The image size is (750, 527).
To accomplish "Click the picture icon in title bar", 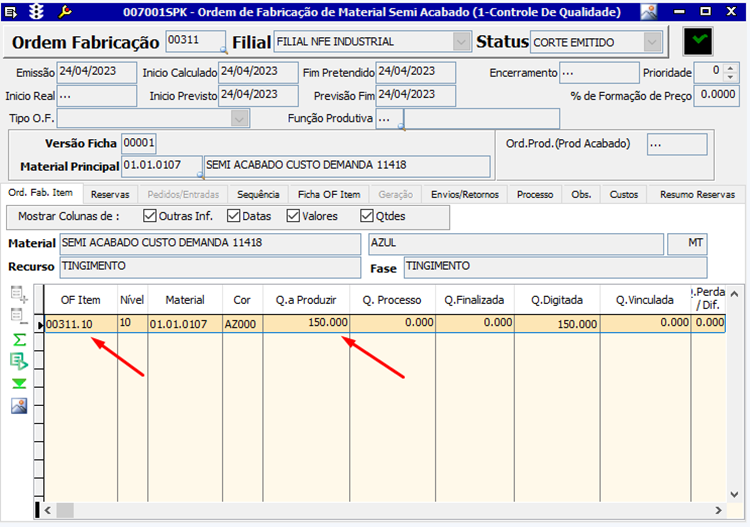I will tap(649, 11).
